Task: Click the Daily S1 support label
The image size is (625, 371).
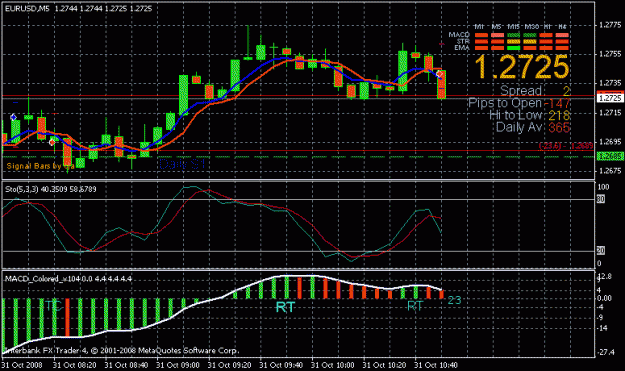Action: point(182,164)
